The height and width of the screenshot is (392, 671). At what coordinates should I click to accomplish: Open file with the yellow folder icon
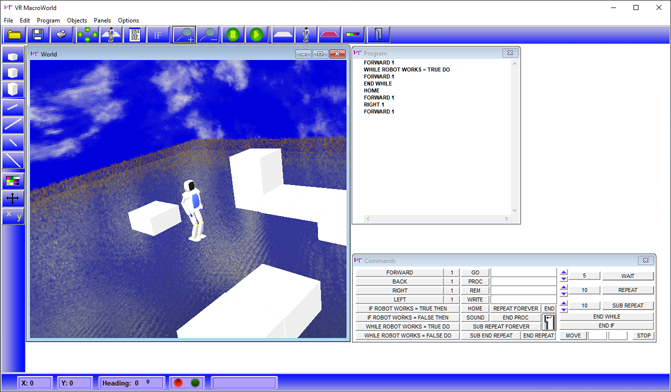pos(15,35)
